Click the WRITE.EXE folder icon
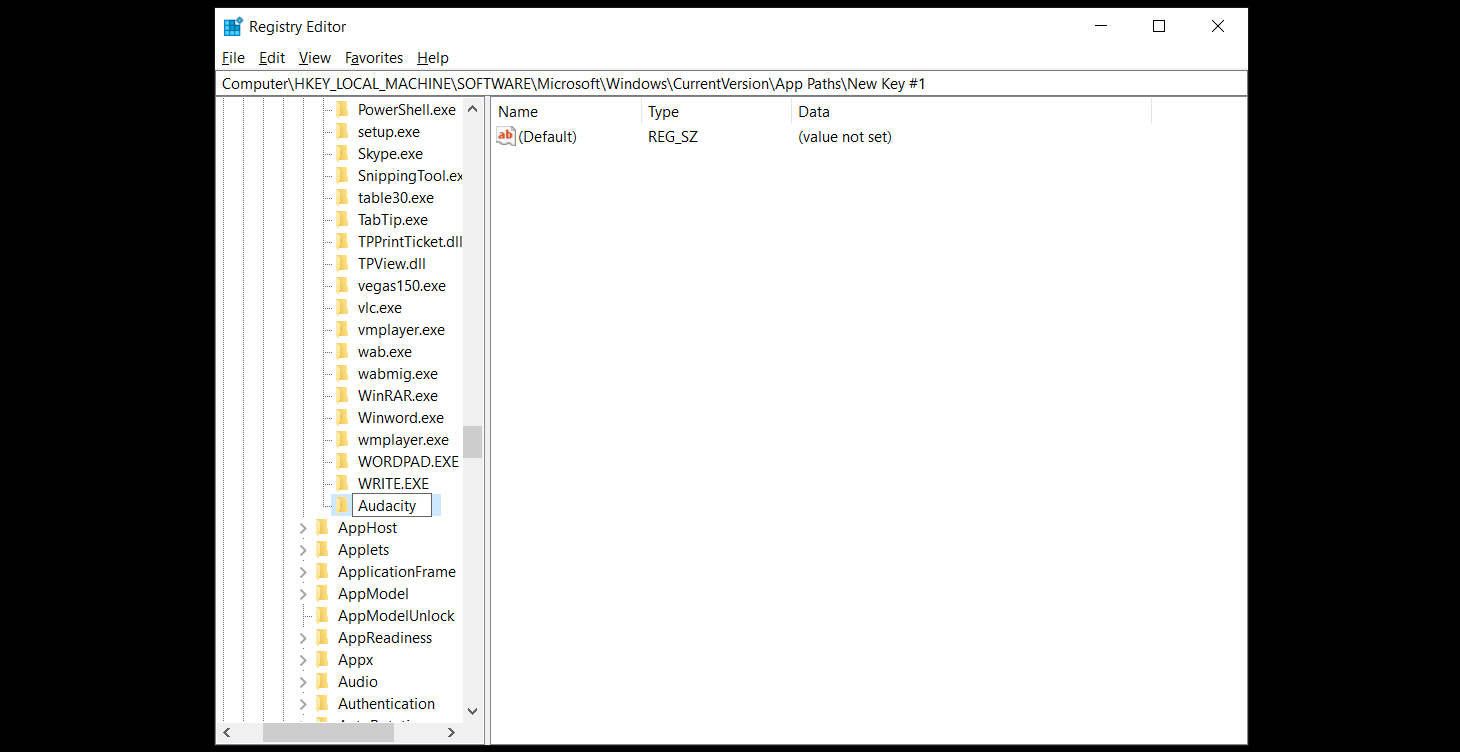 342,484
